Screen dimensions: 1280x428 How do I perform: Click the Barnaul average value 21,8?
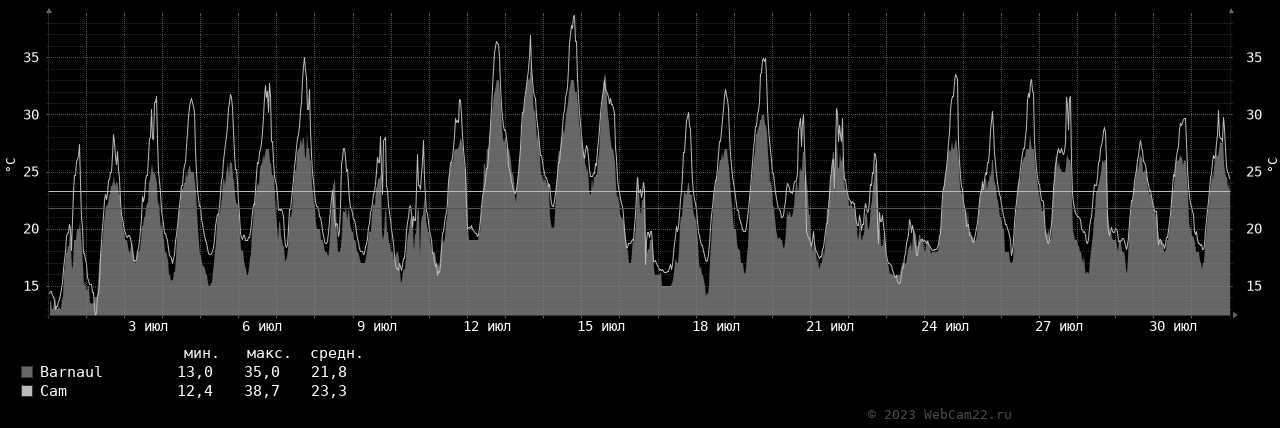(x=329, y=372)
